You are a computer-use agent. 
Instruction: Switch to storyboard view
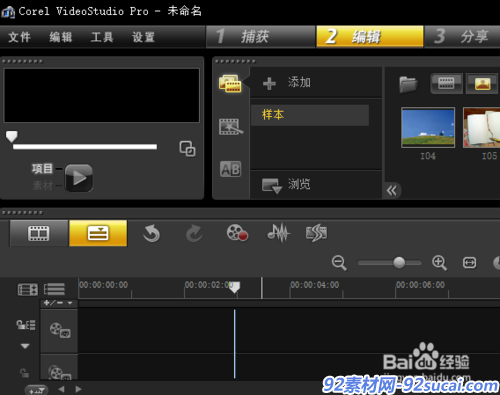[x=39, y=233]
